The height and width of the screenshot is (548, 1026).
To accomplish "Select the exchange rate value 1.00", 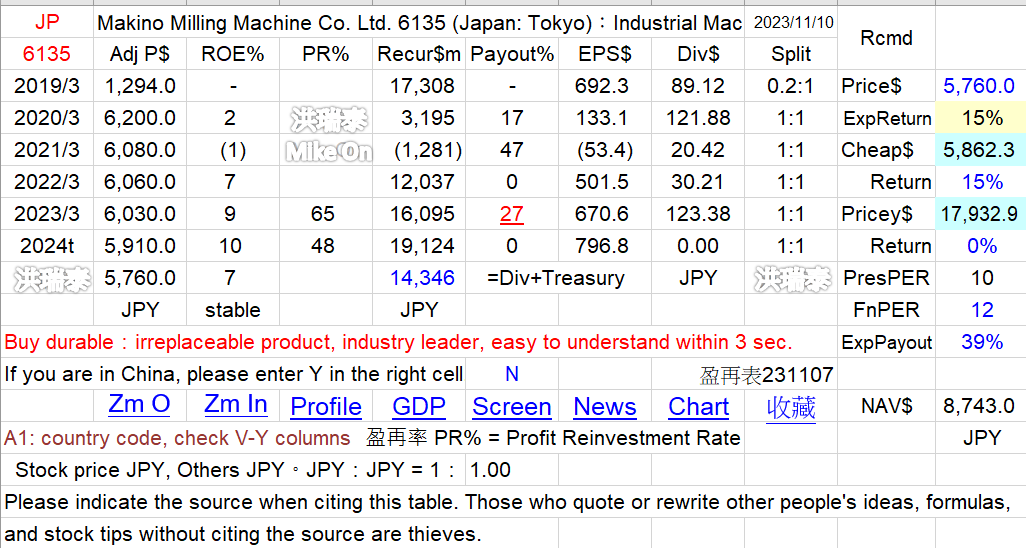I will (512, 470).
